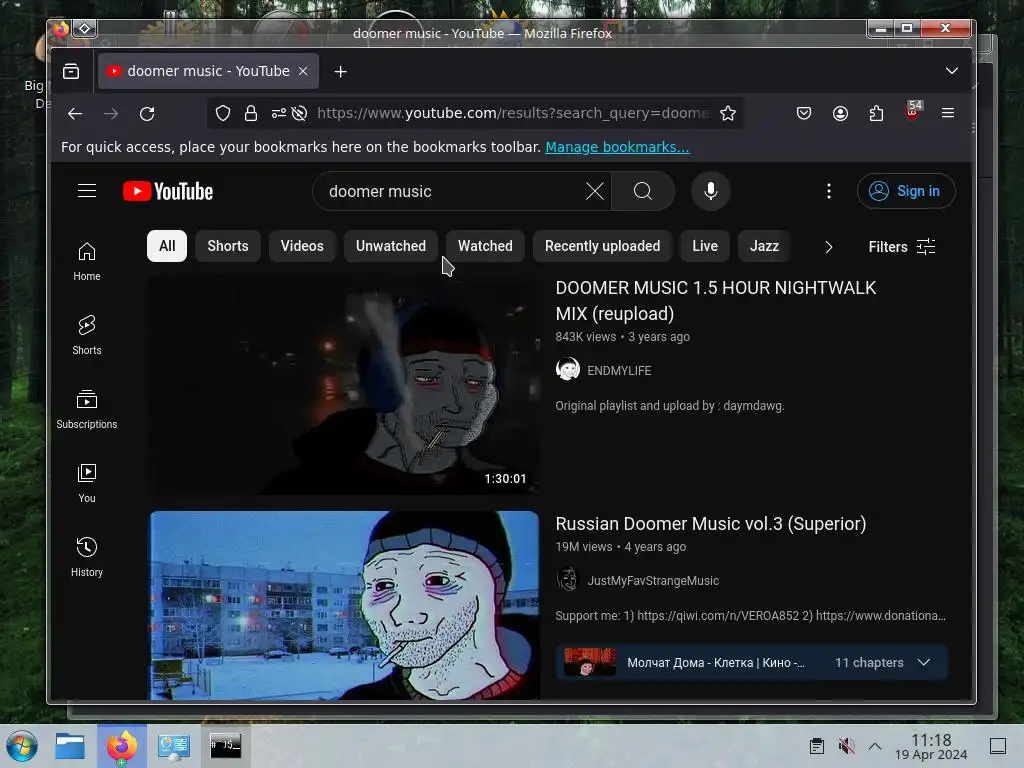Viewport: 1024px width, 768px height.
Task: Click the Firefox URL address bar
Action: coord(513,114)
